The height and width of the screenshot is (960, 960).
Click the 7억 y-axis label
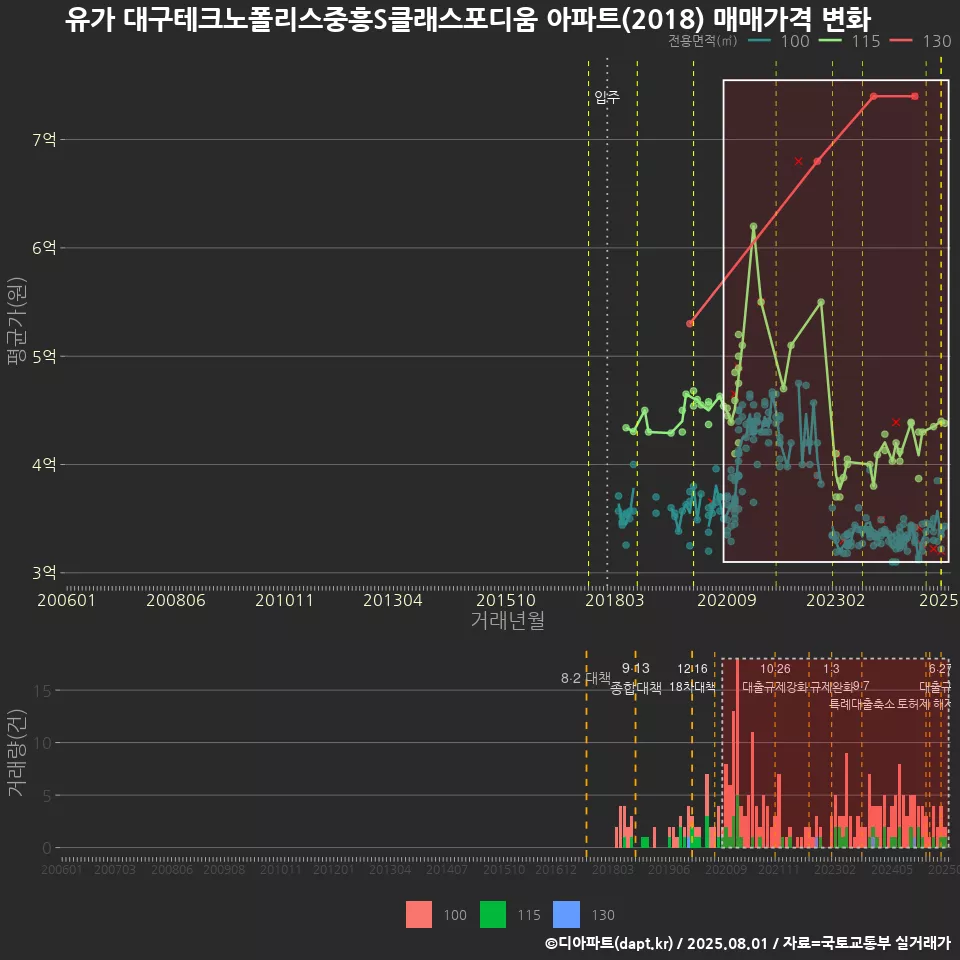[44, 140]
